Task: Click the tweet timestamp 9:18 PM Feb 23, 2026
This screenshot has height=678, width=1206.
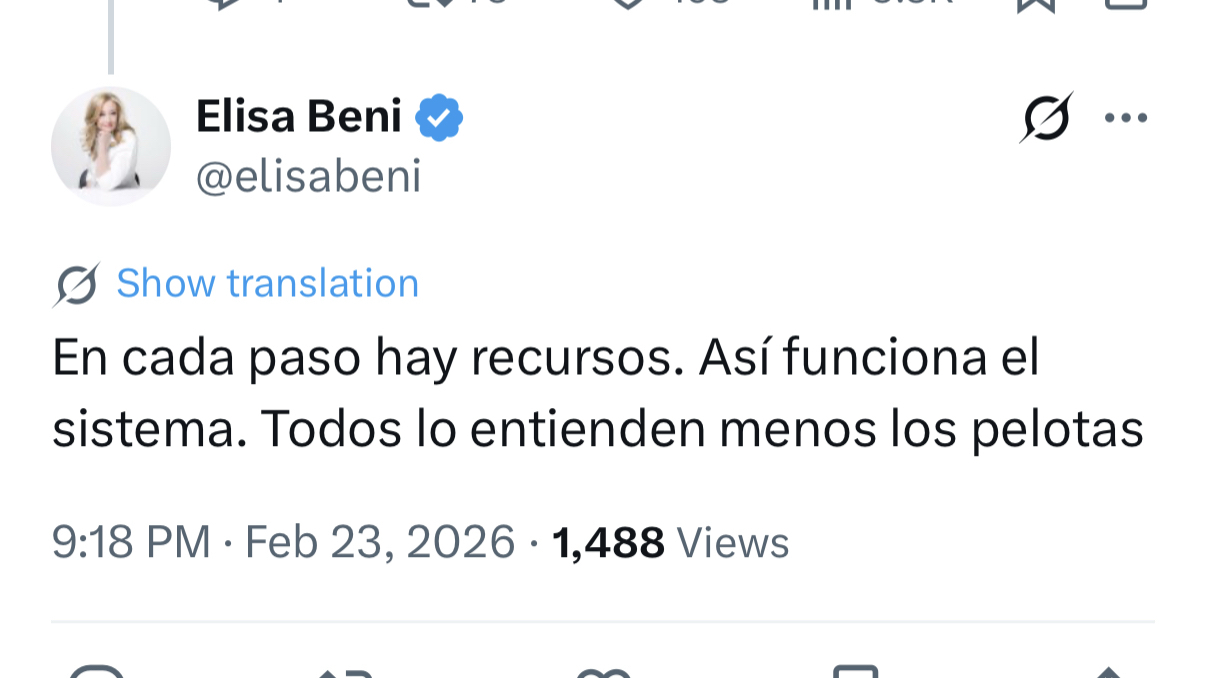Action: [283, 542]
